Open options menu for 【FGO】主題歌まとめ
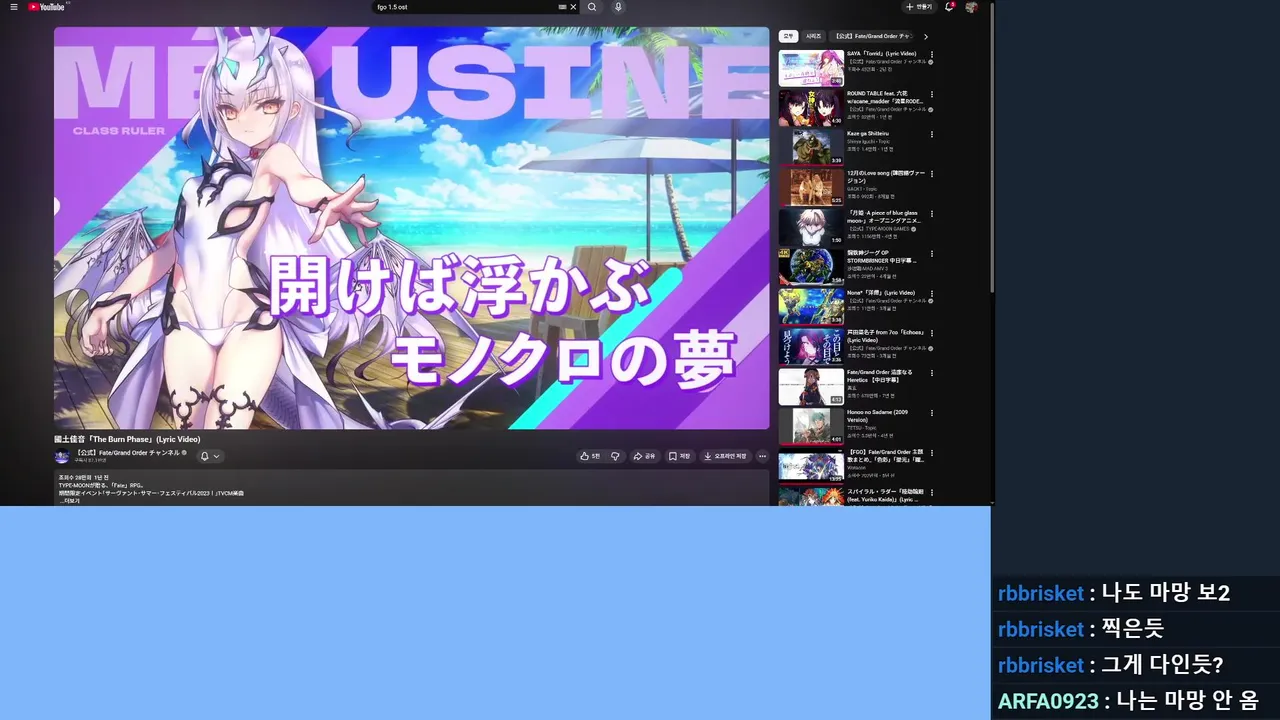This screenshot has width=1280, height=720. [x=931, y=453]
